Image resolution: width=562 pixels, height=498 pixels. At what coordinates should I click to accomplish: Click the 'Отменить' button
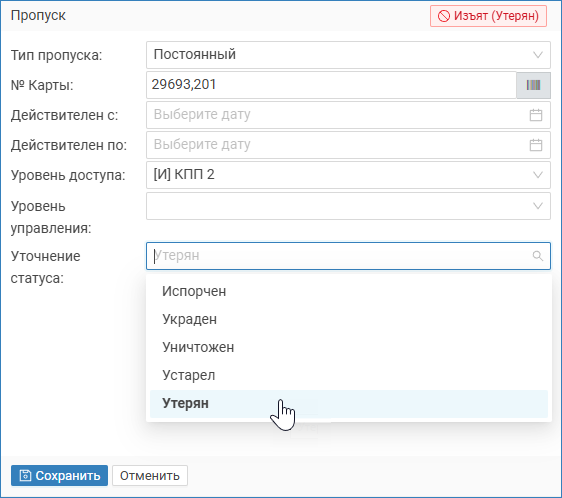(150, 475)
